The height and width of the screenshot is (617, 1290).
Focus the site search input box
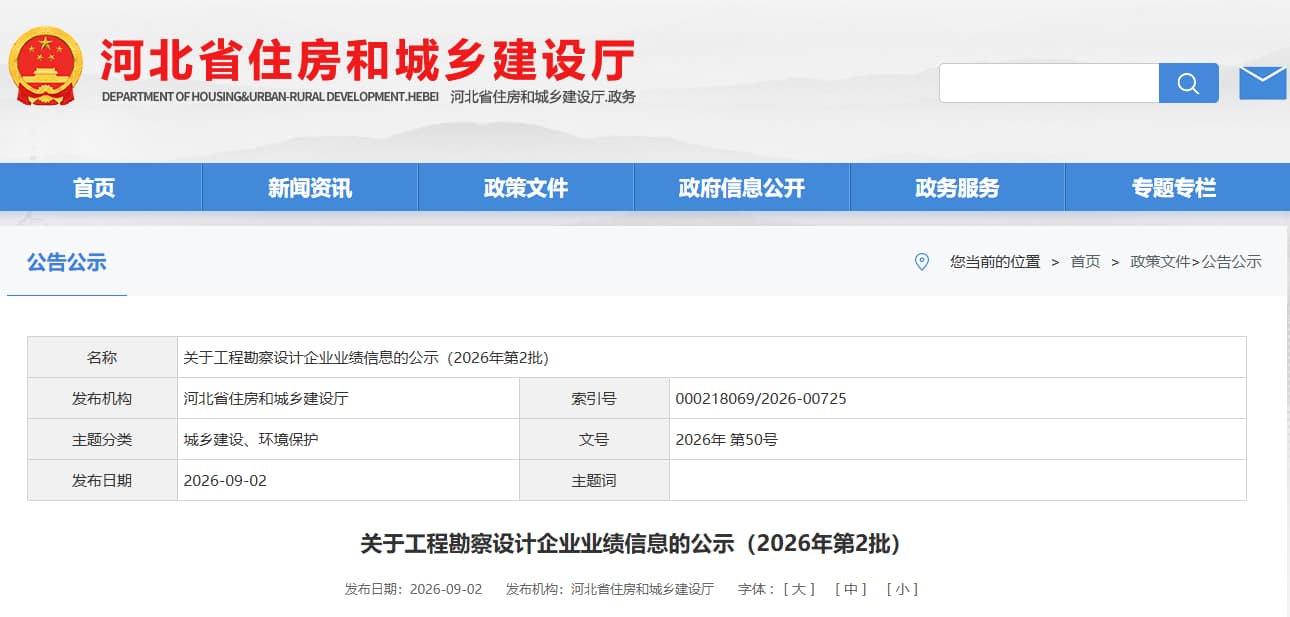pyautogui.click(x=1049, y=83)
